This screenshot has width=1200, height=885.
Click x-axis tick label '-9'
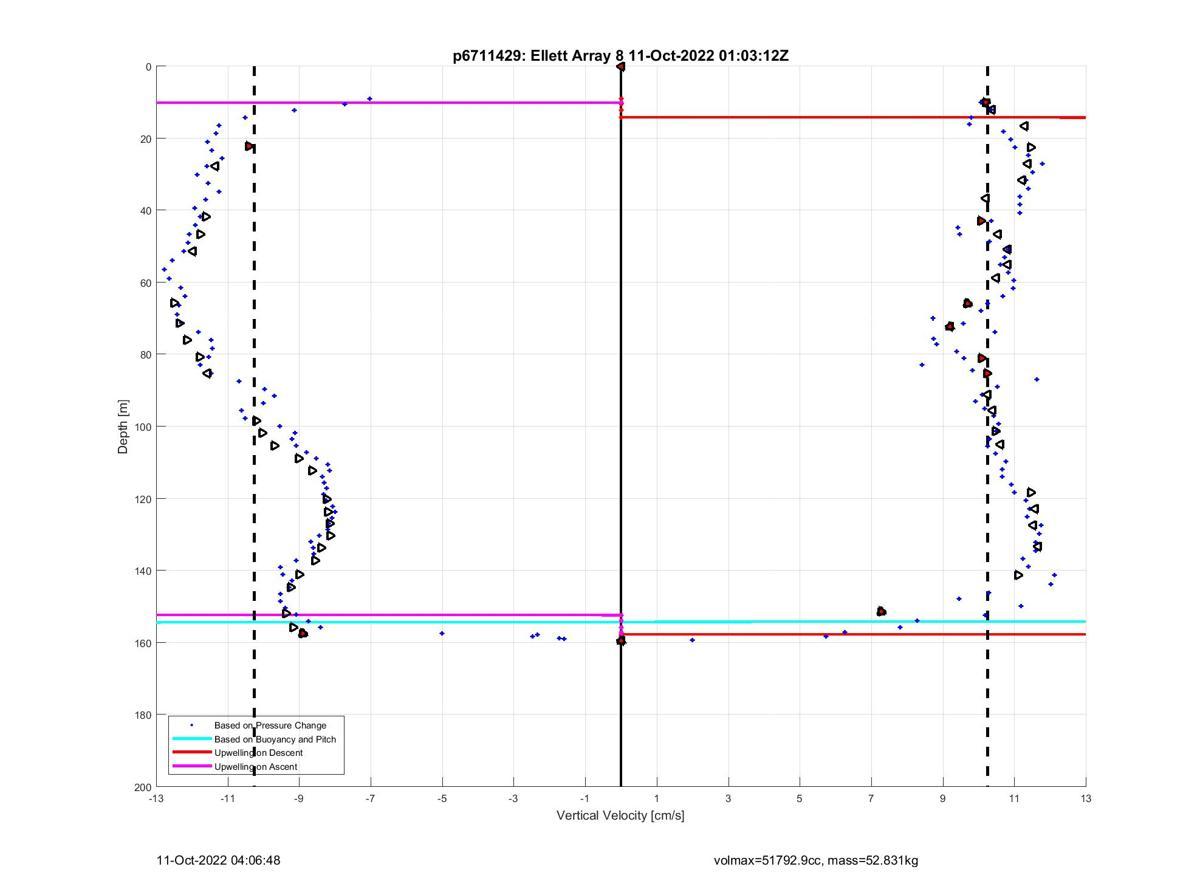(x=299, y=798)
